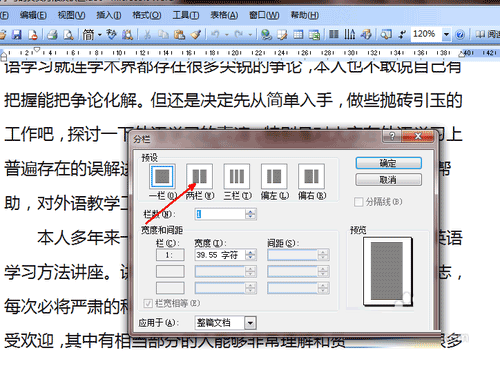Click the Insert Hyperlink globe icon
The height and width of the screenshot is (366, 500).
coord(266,34)
